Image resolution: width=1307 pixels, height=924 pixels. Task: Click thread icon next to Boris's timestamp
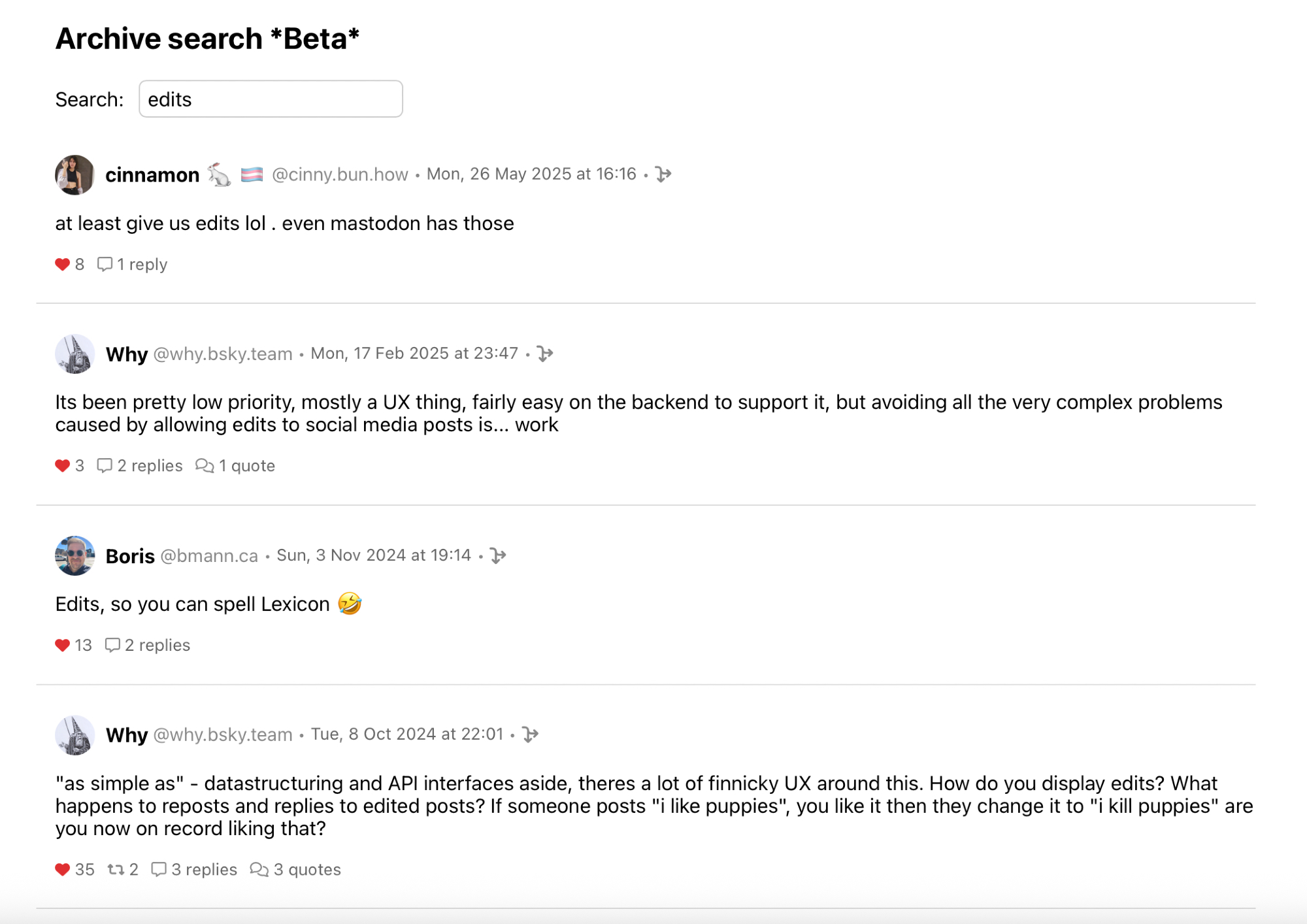pyautogui.click(x=498, y=555)
